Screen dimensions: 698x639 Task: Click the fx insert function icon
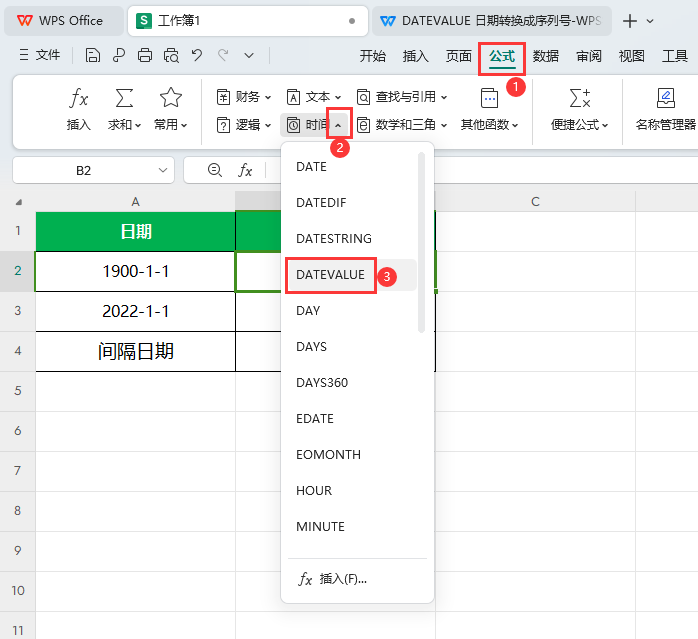[x=79, y=98]
